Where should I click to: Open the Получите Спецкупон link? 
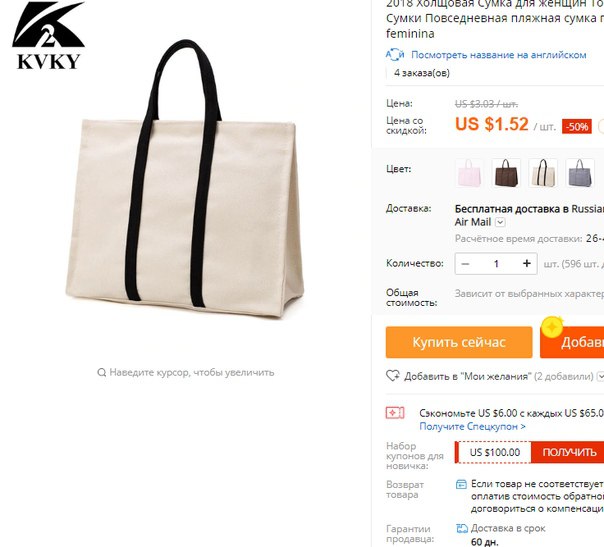pos(472,426)
